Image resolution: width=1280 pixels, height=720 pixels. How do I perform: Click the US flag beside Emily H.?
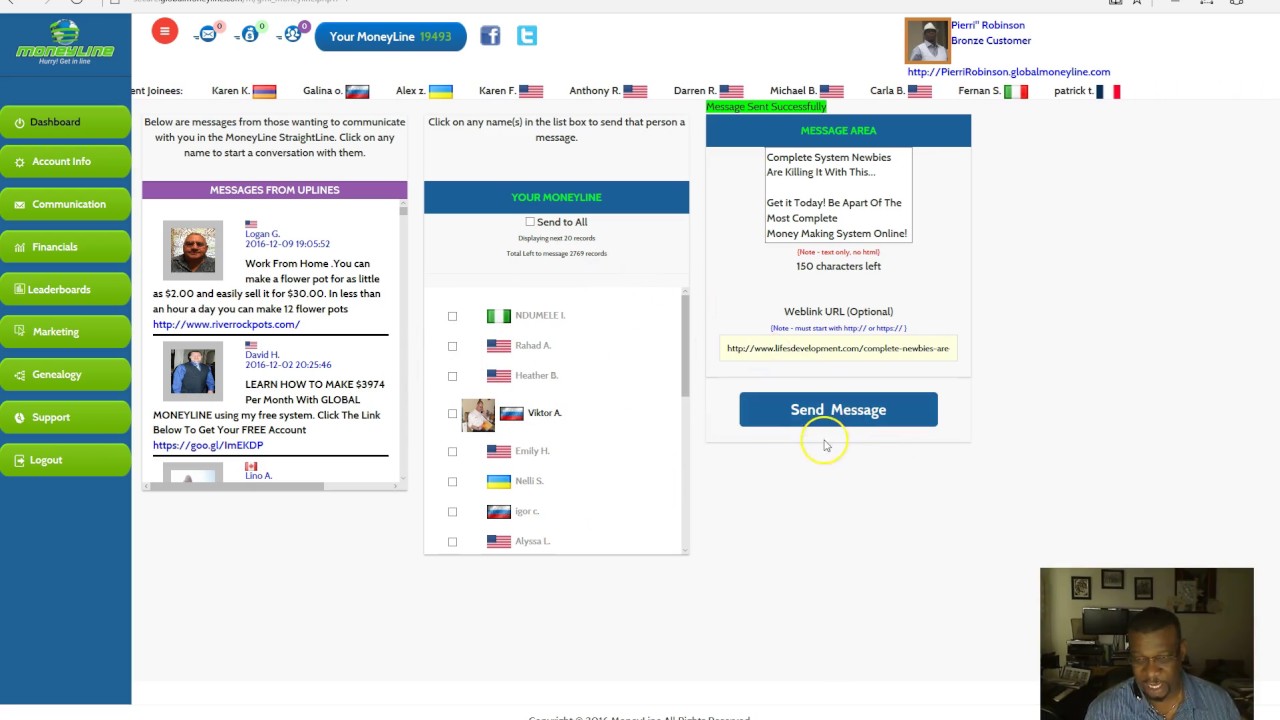(x=498, y=451)
